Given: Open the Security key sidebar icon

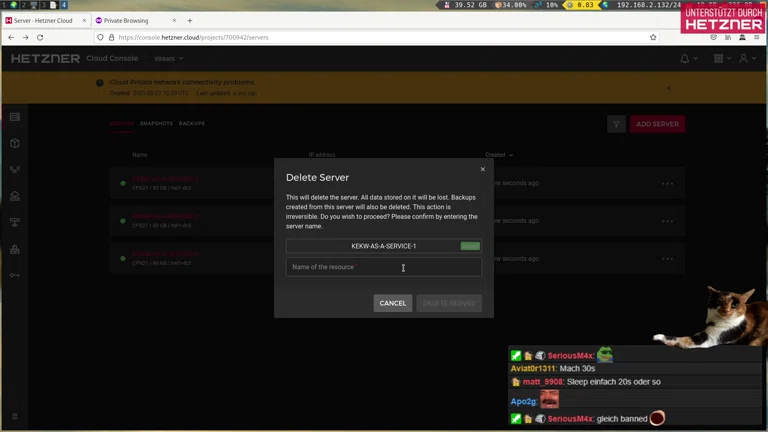Looking at the screenshot, I should 15,275.
